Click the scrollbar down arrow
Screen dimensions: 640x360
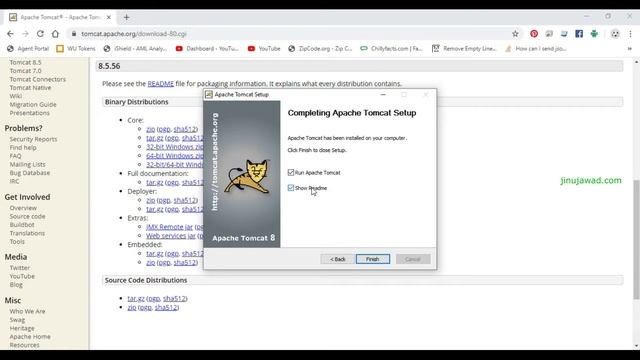click(636, 347)
